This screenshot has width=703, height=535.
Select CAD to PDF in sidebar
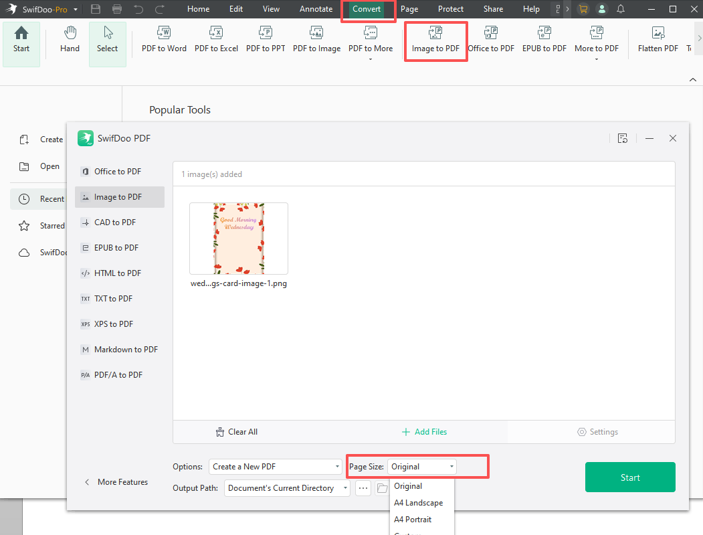[x=115, y=223]
